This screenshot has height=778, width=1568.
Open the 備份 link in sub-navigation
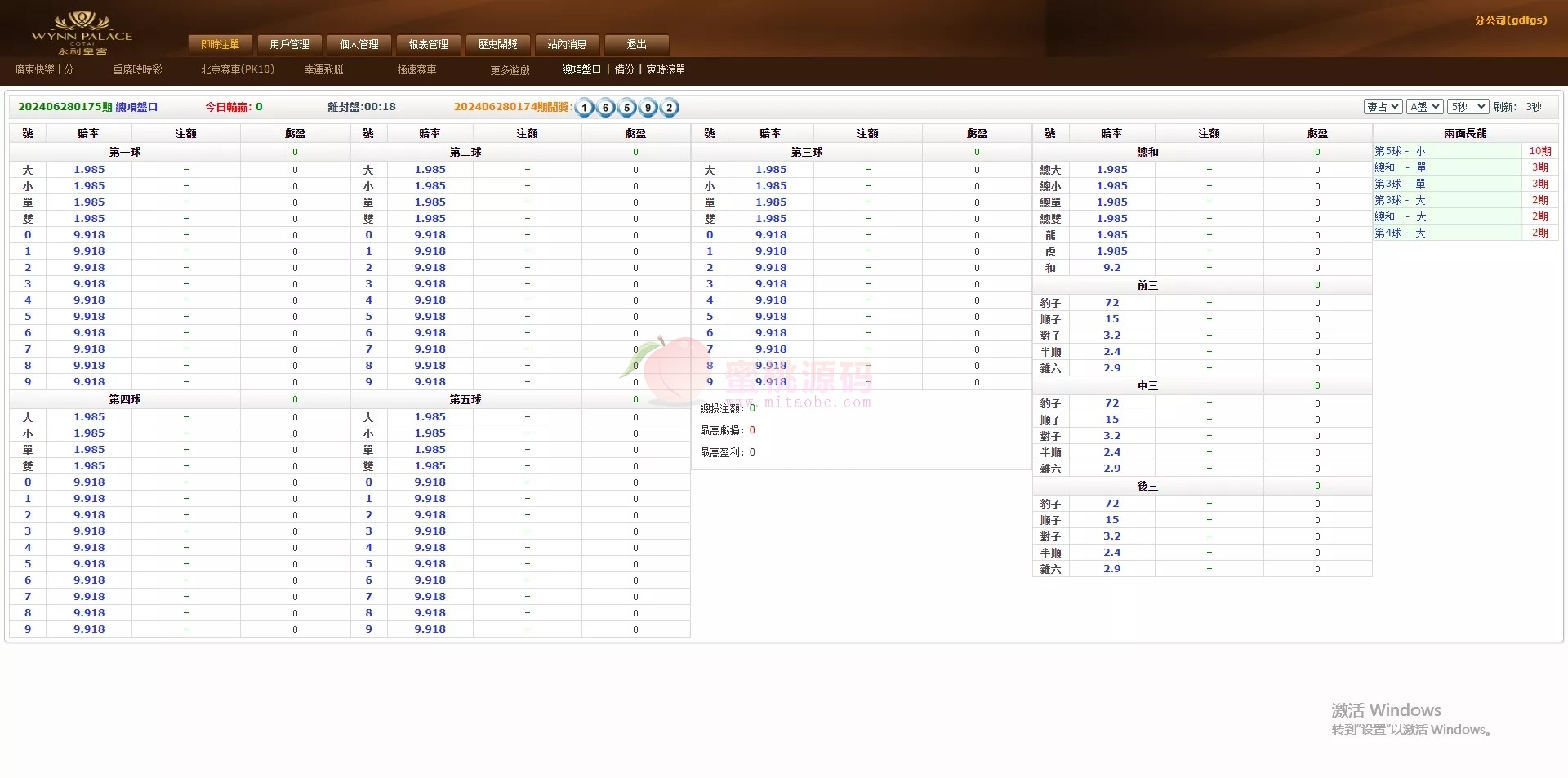tap(624, 70)
